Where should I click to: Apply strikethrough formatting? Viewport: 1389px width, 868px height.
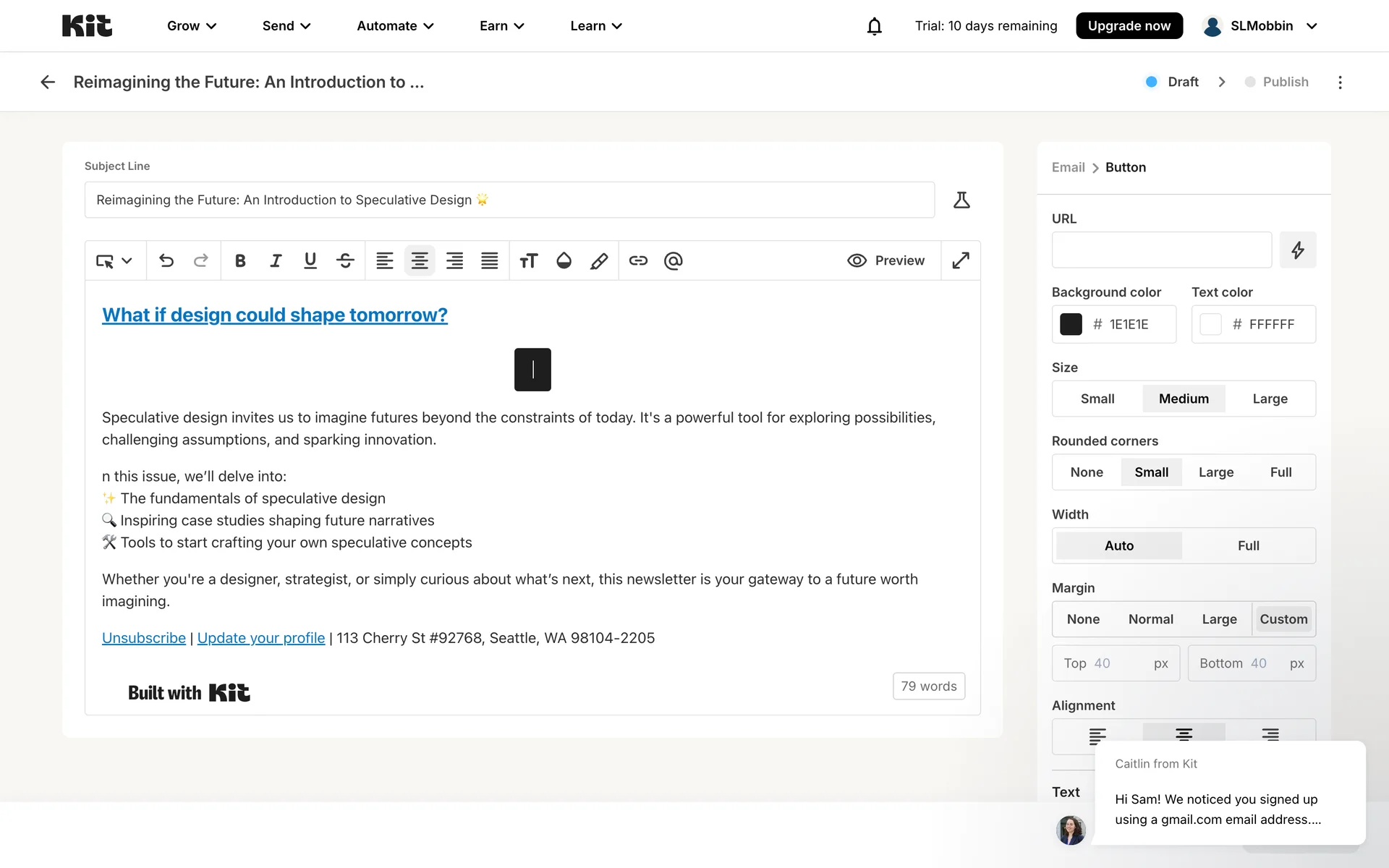click(345, 260)
